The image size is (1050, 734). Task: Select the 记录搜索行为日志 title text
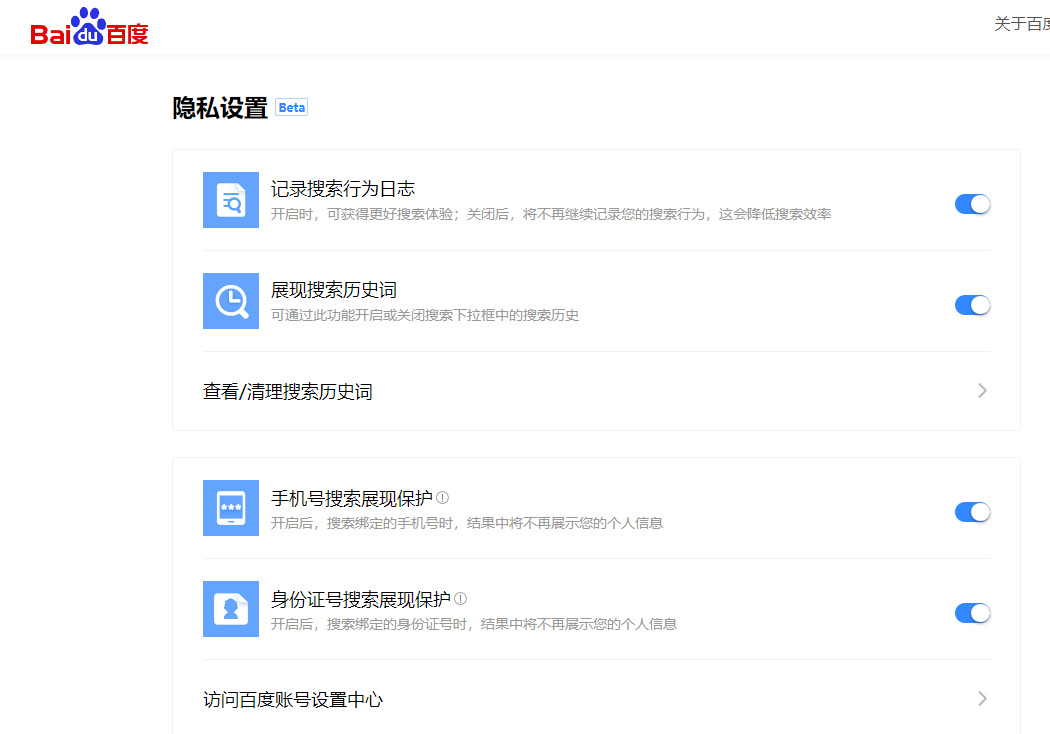click(x=343, y=189)
